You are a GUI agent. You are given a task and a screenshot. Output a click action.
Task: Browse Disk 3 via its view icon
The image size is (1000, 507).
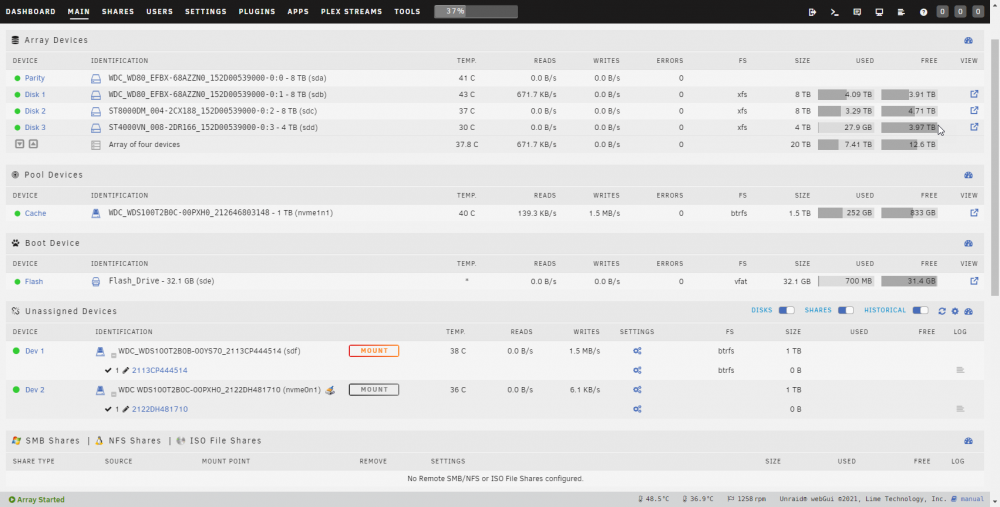(974, 127)
